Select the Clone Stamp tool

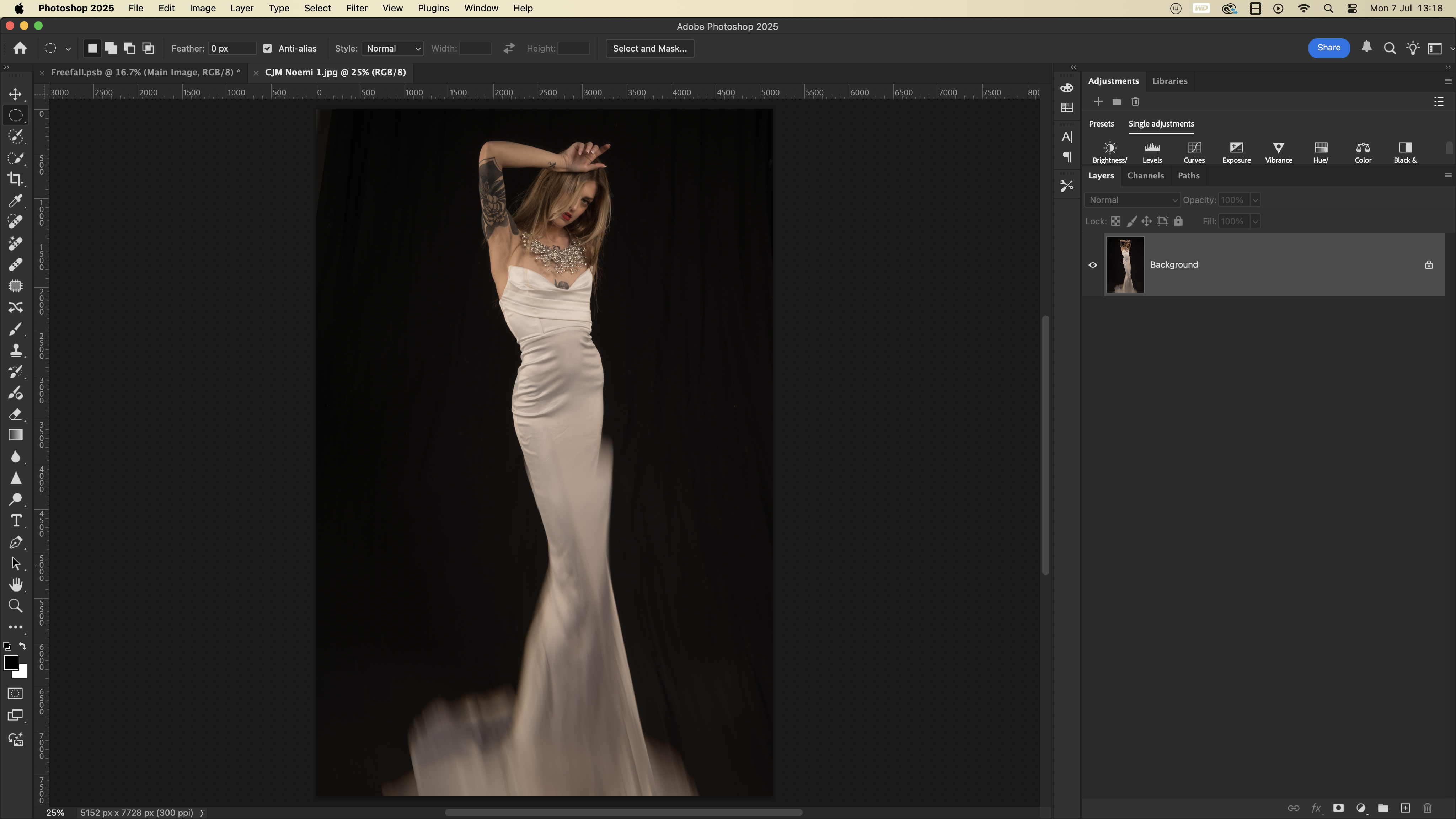pyautogui.click(x=15, y=350)
